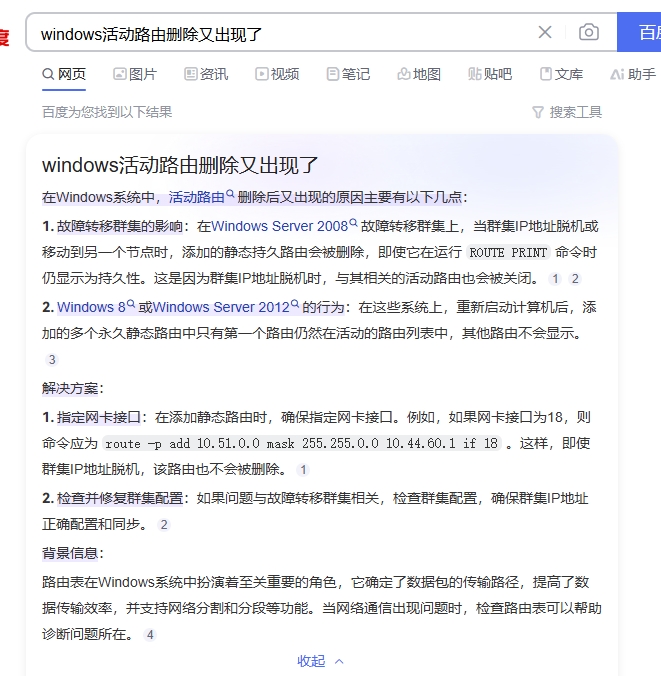Select the 网页 tab
The height and width of the screenshot is (676, 661).
(x=64, y=74)
